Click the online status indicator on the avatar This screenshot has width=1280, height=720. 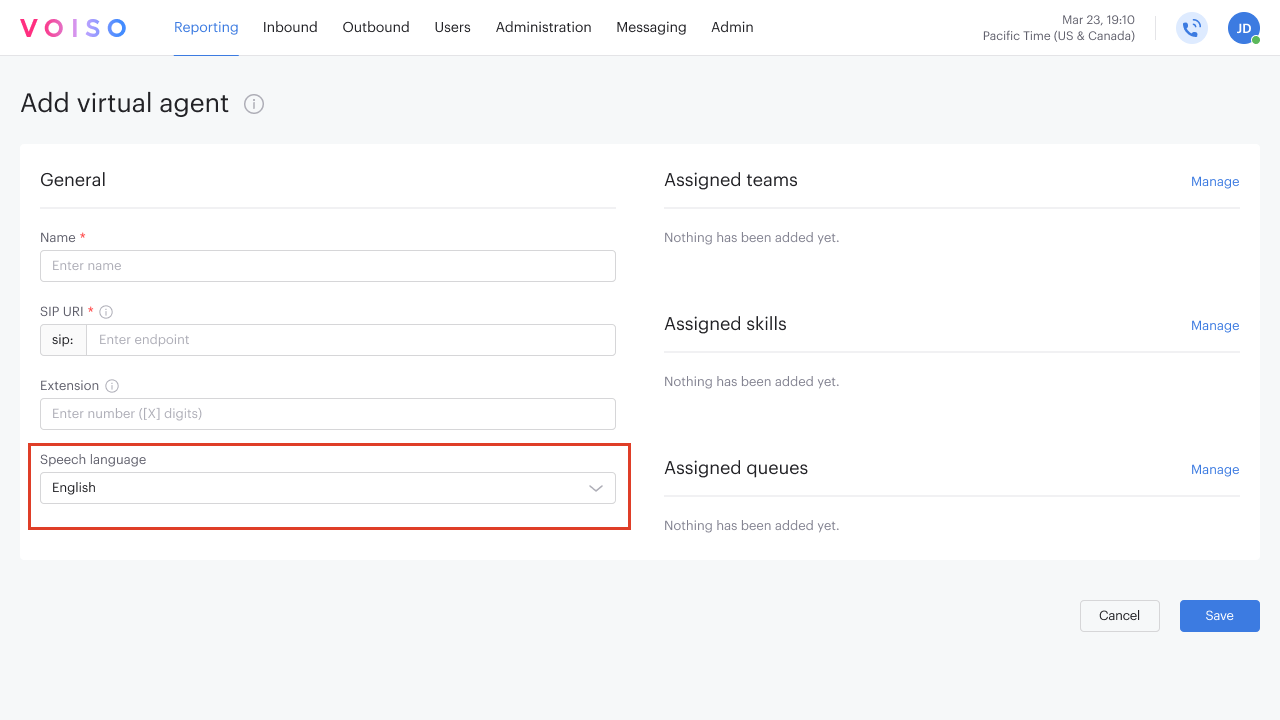1254,39
